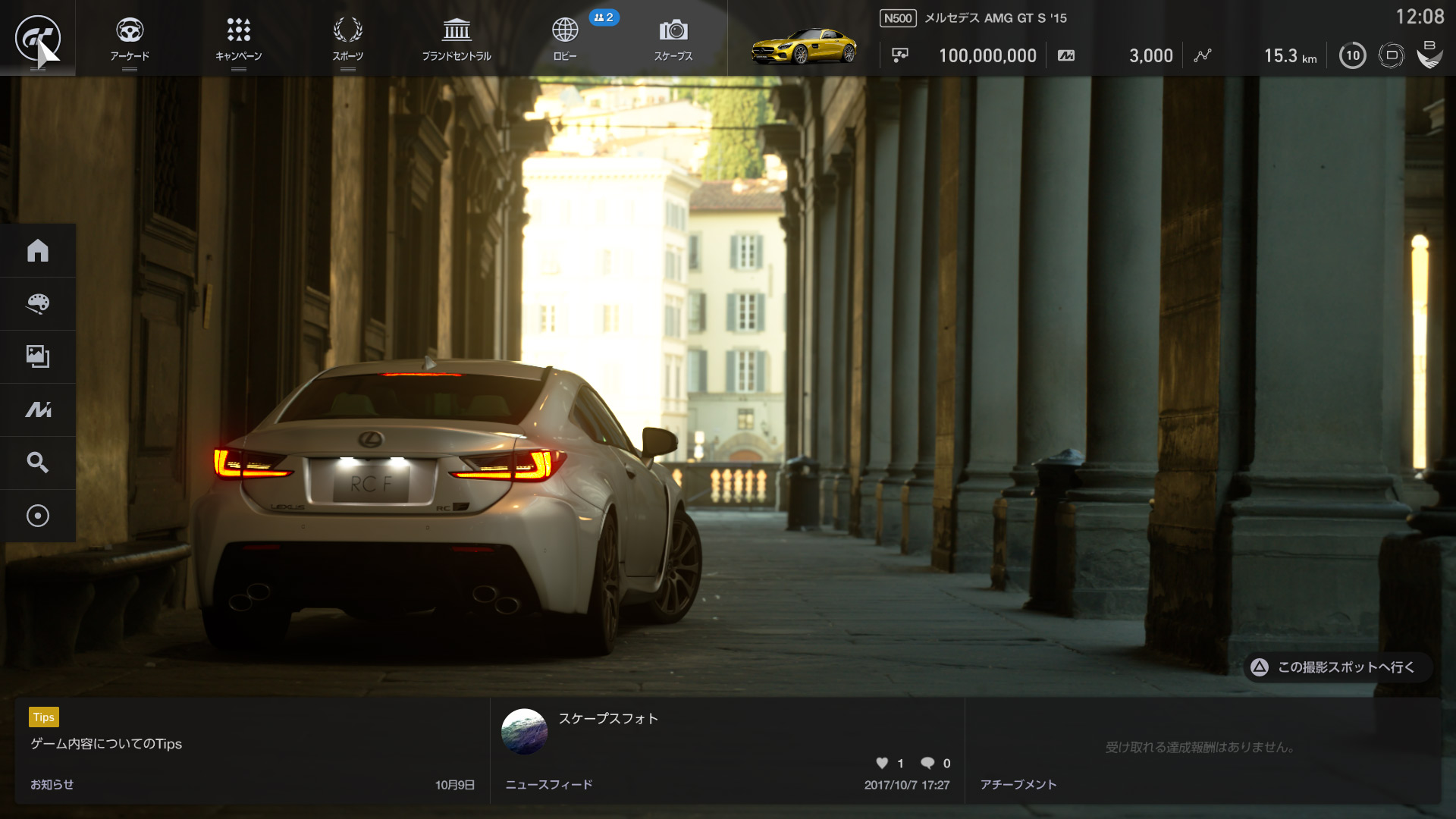This screenshot has width=1456, height=819.
Task: Click the N500 class badge
Action: [898, 18]
